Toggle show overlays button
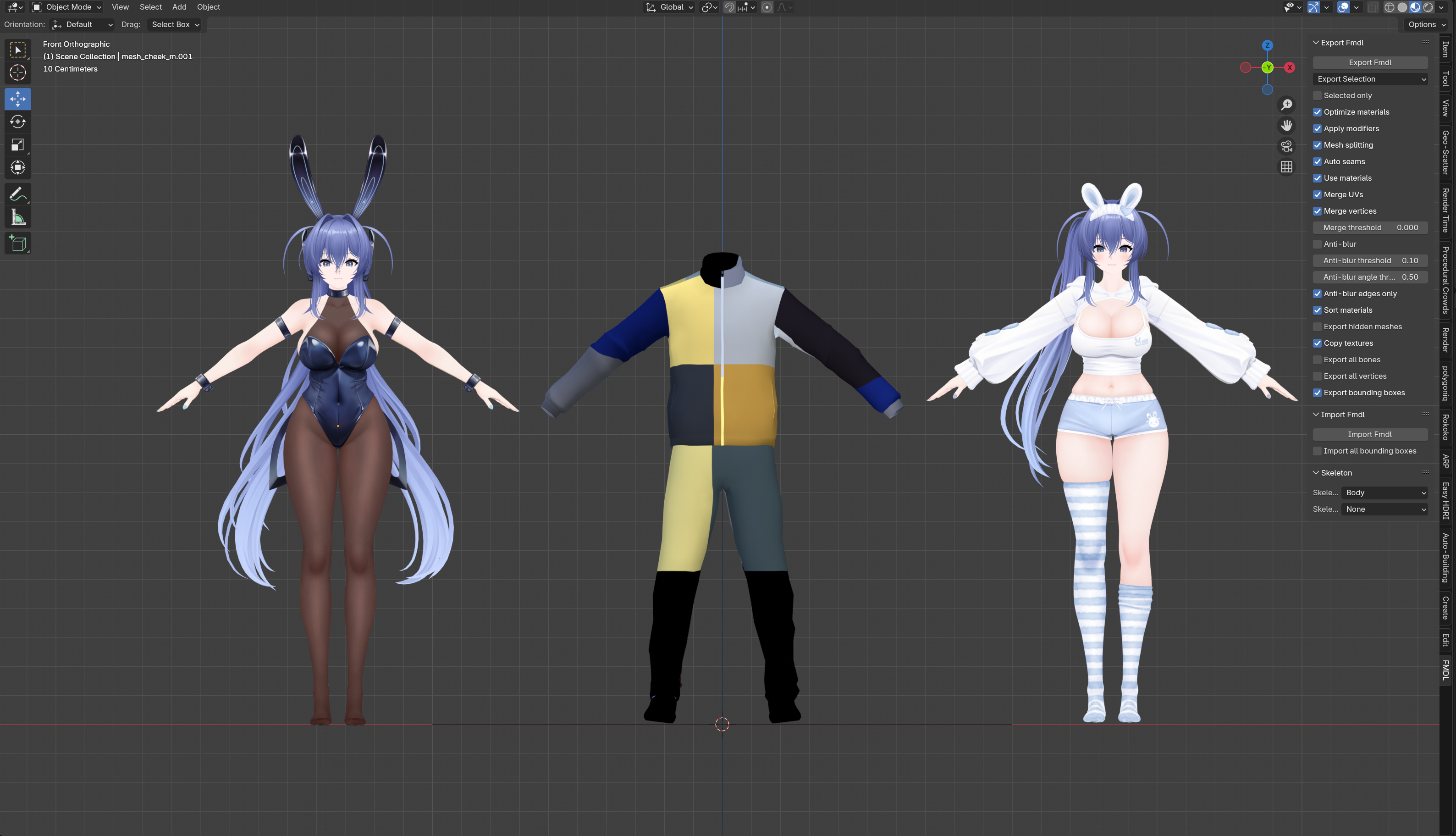Screen dimensions: 1456x836 point(1343,7)
